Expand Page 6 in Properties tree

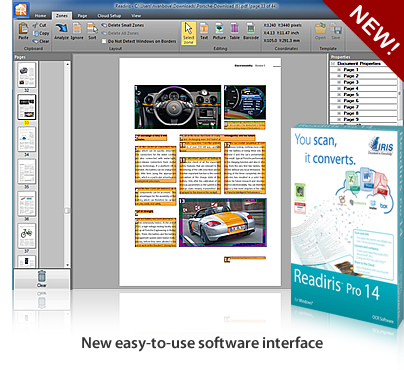pyautogui.click(x=339, y=101)
